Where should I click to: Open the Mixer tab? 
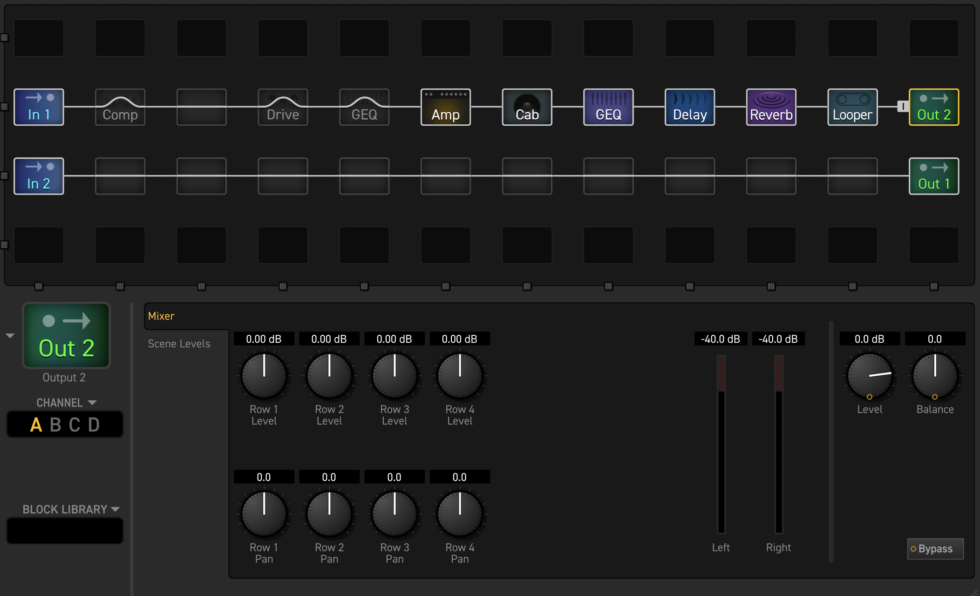click(x=161, y=316)
